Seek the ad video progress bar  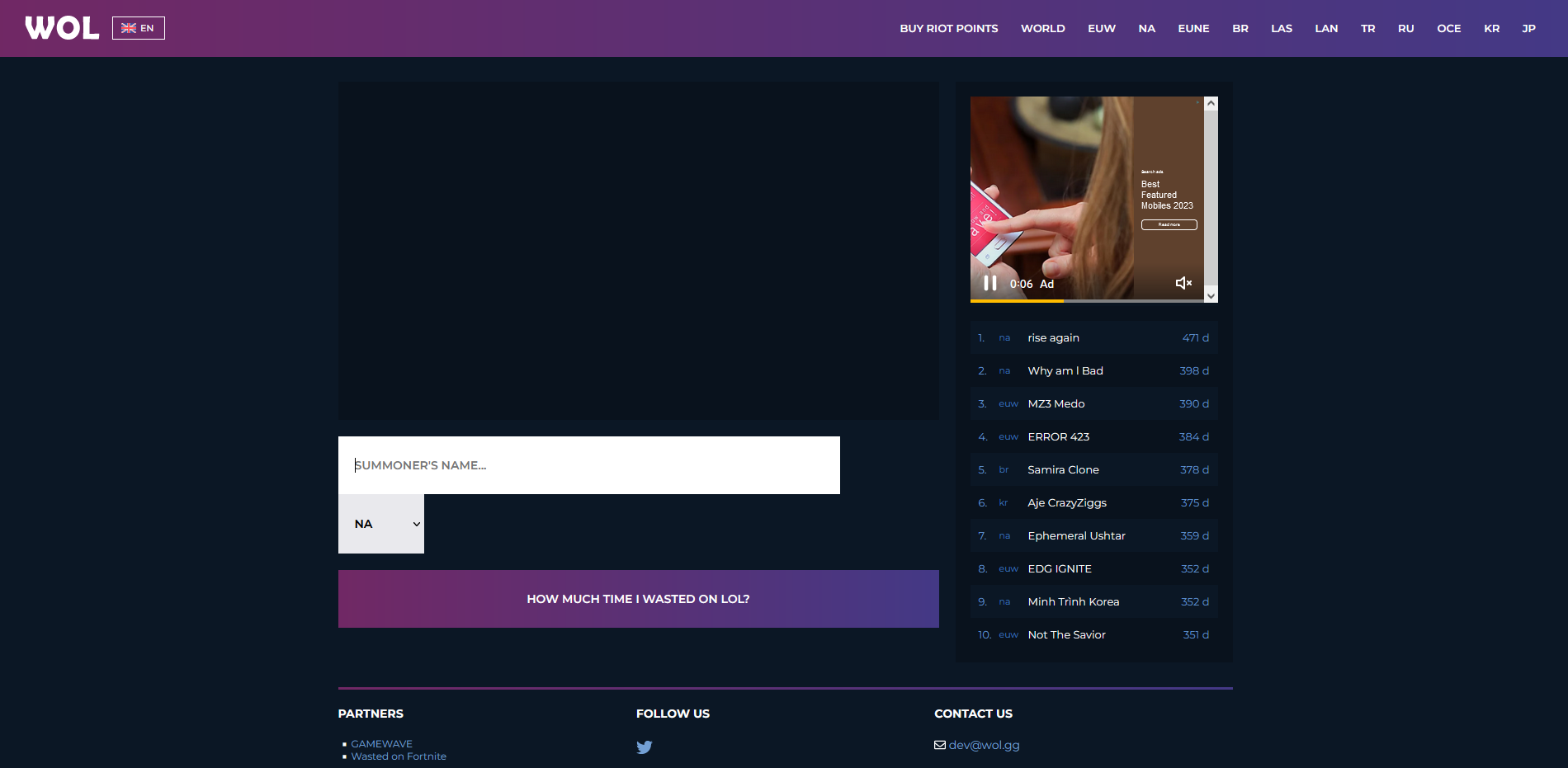[x=1087, y=301]
